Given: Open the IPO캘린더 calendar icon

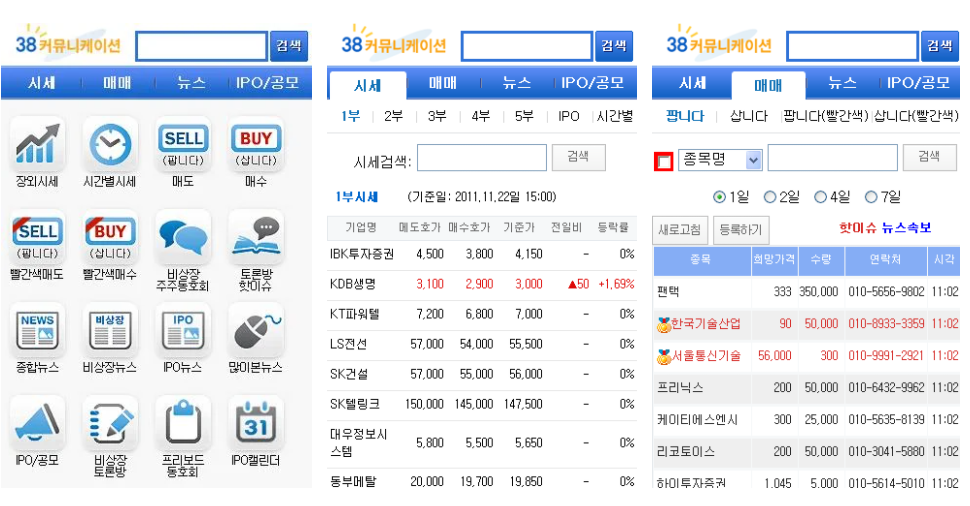Looking at the screenshot, I should tap(255, 423).
